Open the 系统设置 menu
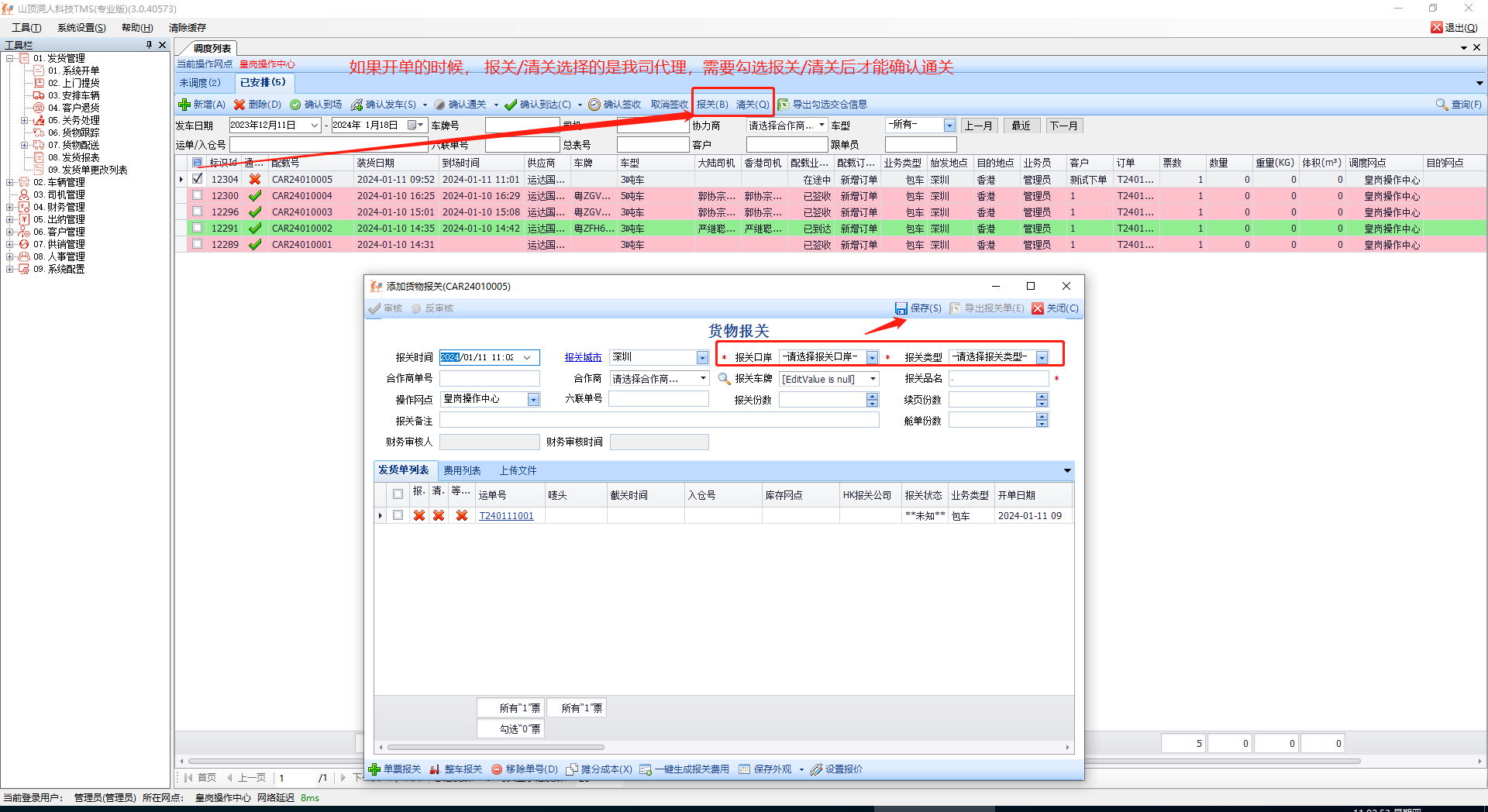1488x812 pixels. tap(81, 28)
